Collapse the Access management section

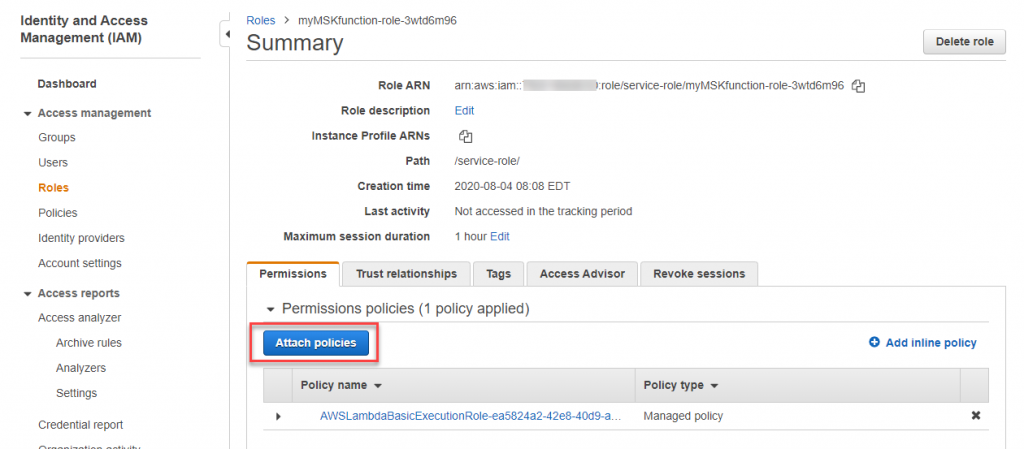coord(27,114)
